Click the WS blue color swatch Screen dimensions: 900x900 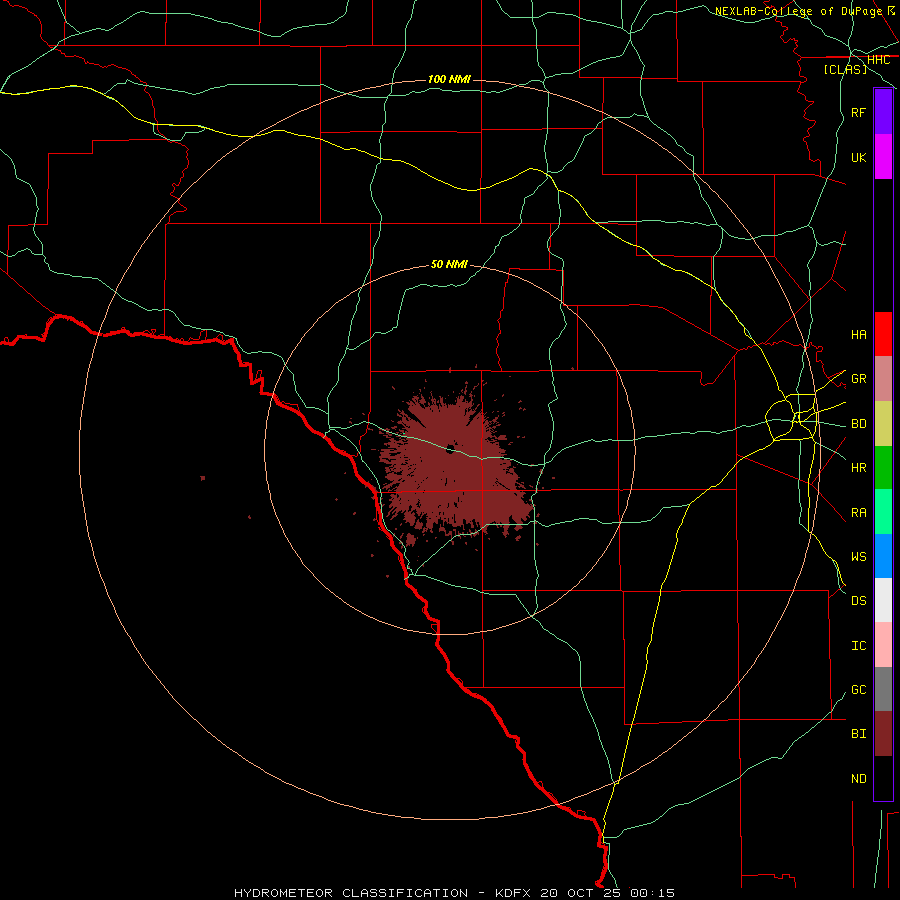point(883,556)
